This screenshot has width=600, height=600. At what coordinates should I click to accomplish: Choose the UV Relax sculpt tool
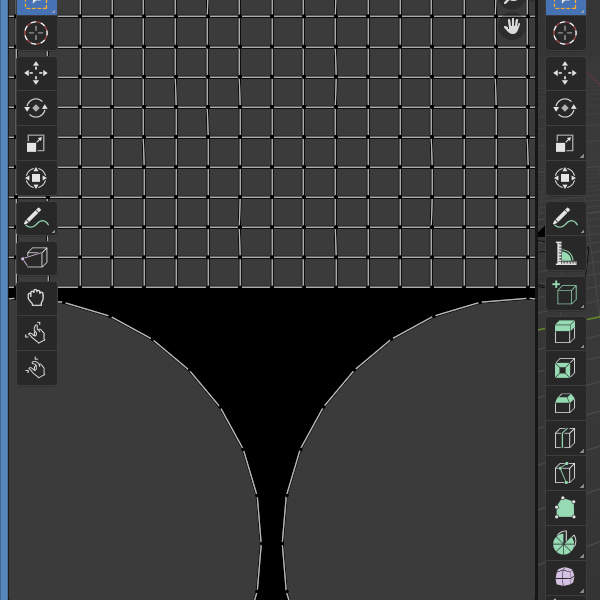point(36,332)
